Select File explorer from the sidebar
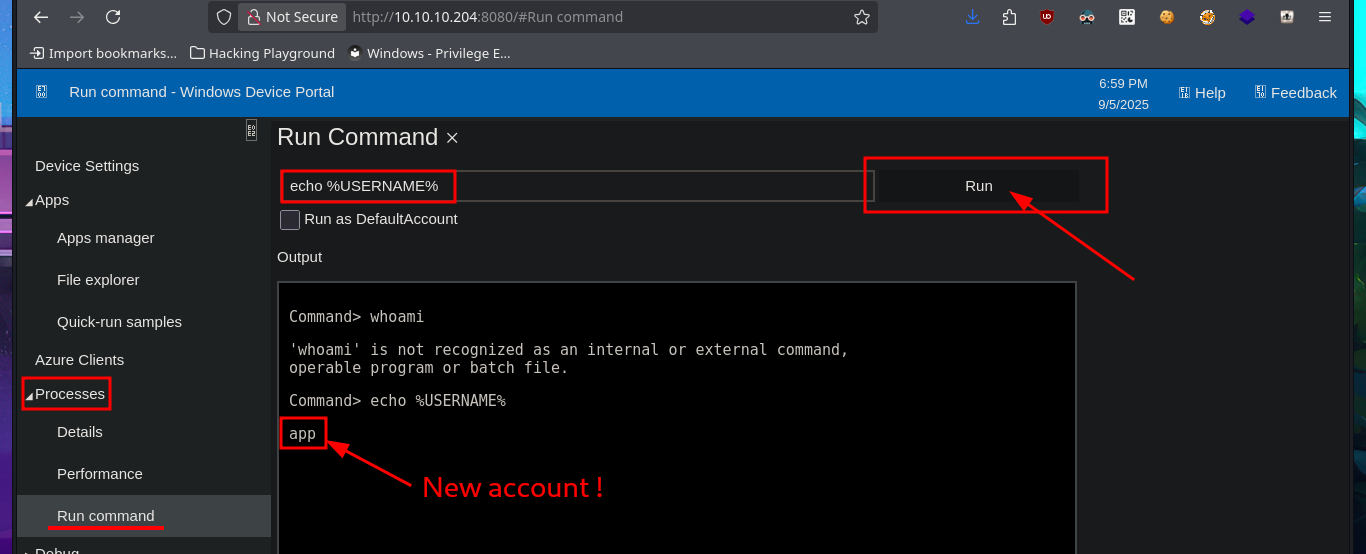Image resolution: width=1366 pixels, height=554 pixels. pyautogui.click(x=98, y=280)
